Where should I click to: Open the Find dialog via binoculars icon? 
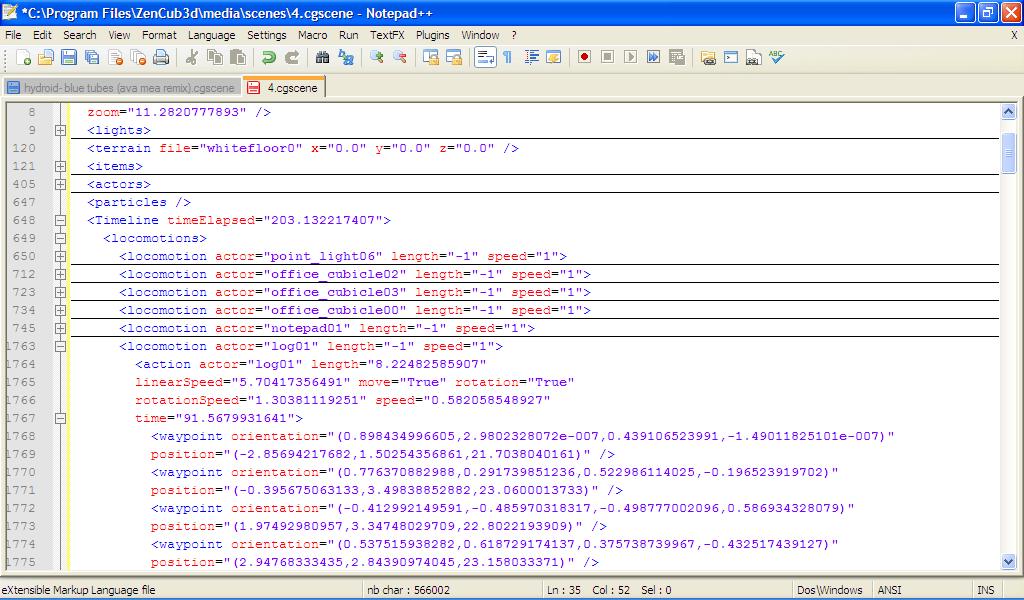pos(324,57)
